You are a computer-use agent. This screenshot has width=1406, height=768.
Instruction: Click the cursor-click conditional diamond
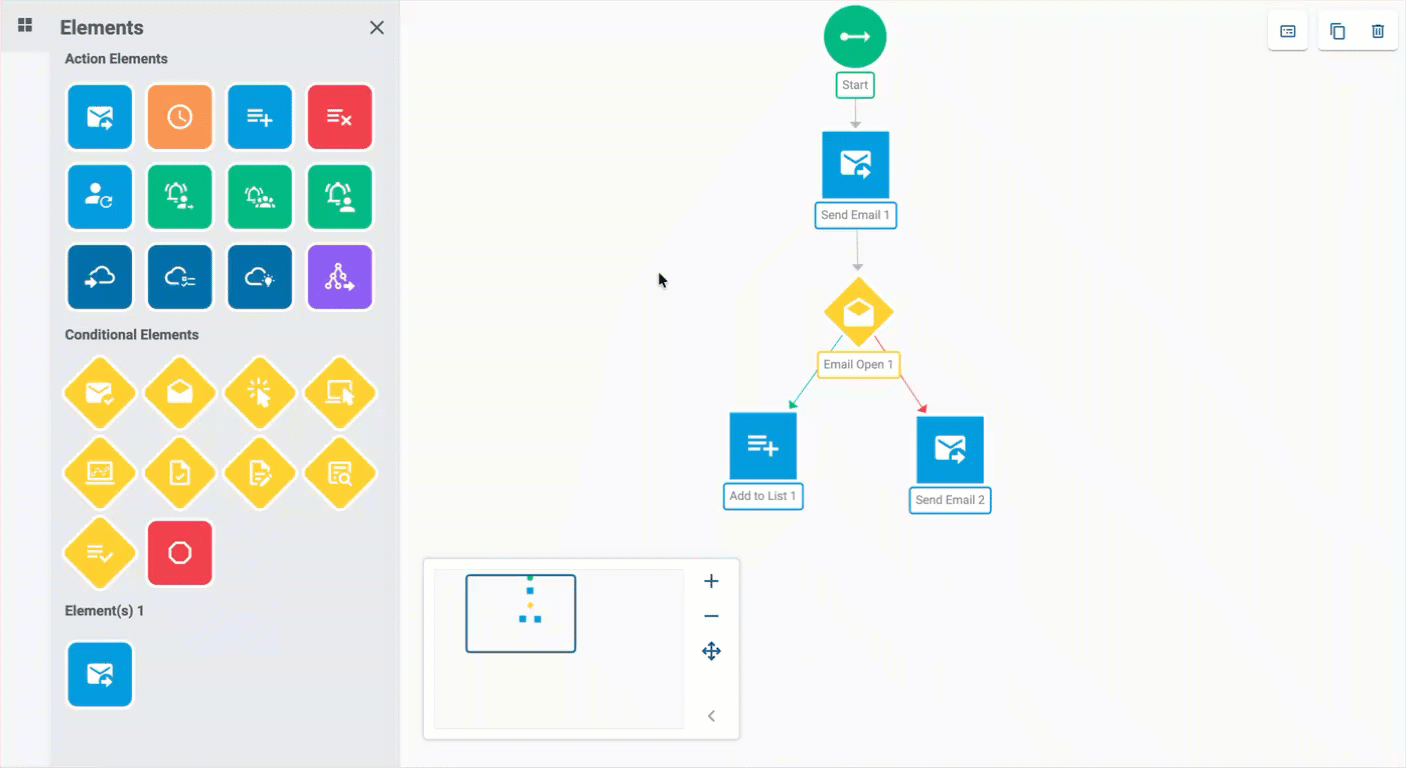(260, 393)
